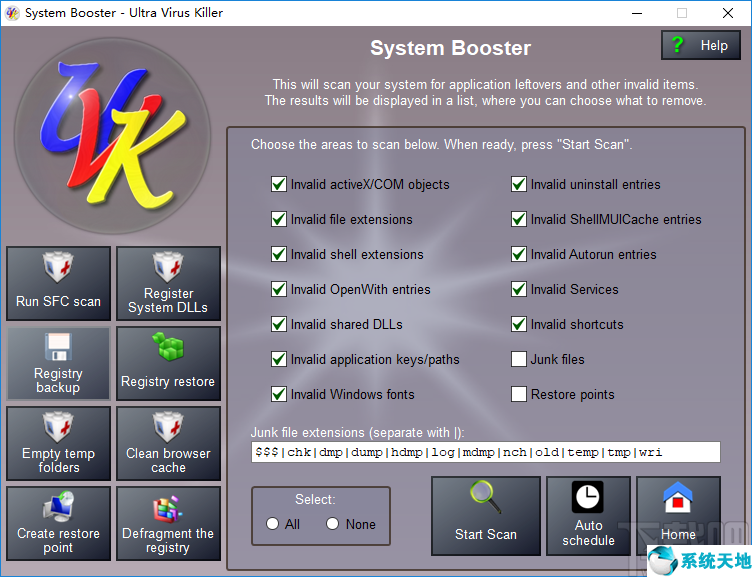The width and height of the screenshot is (752, 577).
Task: Click the UVK application icon in title bar
Action: click(12, 13)
